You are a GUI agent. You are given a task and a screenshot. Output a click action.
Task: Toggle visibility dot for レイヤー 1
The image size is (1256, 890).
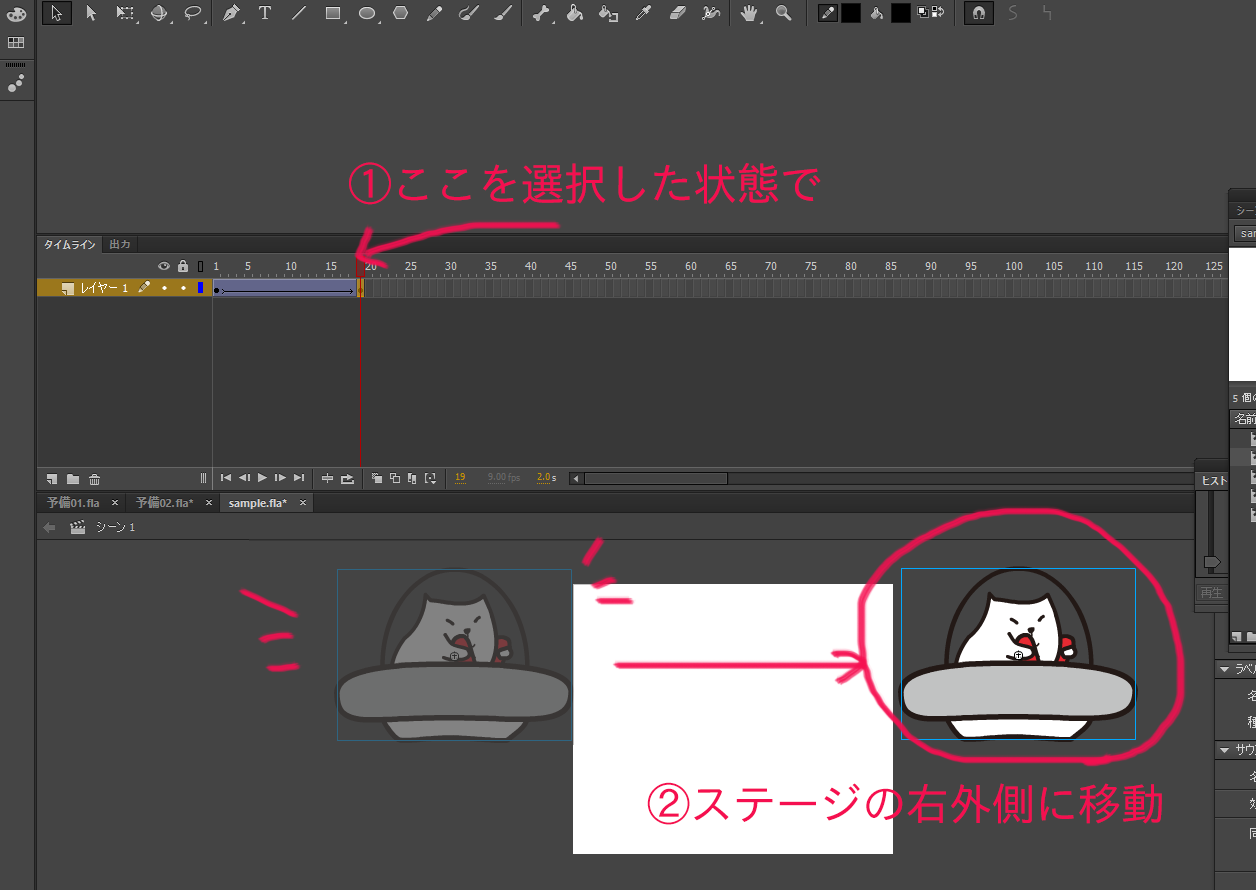tap(164, 288)
